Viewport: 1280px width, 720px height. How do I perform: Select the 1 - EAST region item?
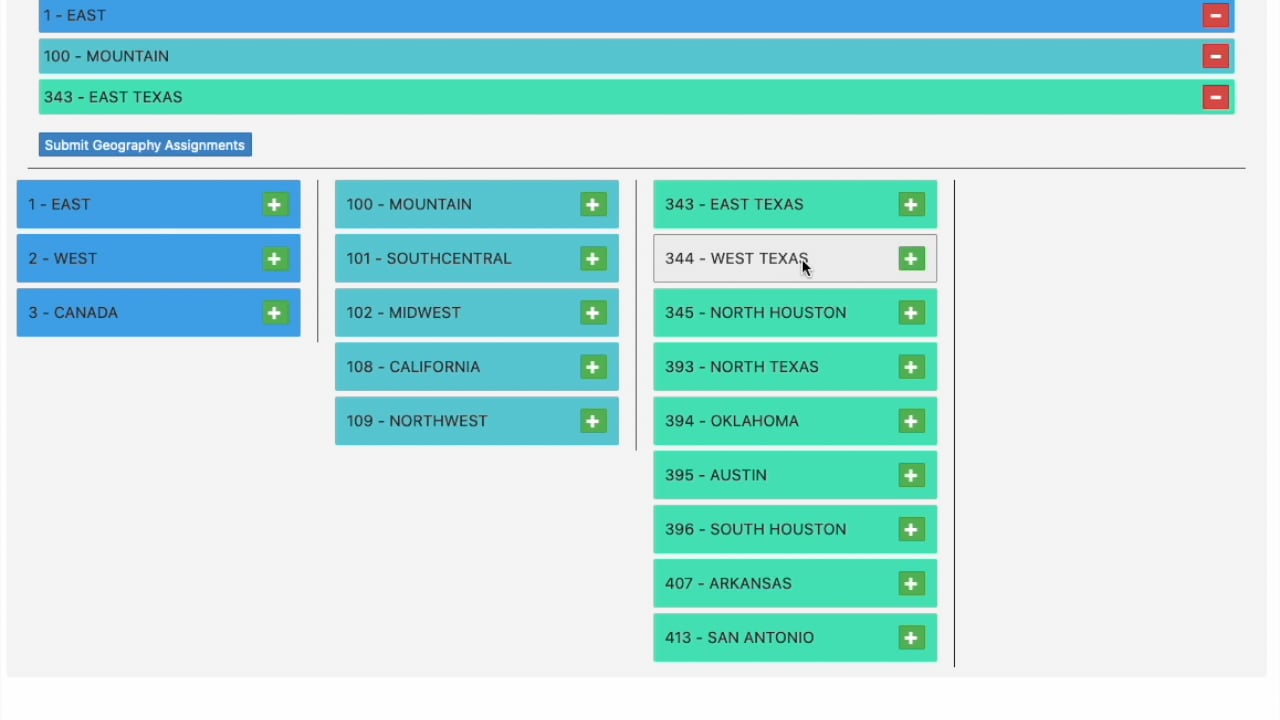pyautogui.click(x=158, y=204)
